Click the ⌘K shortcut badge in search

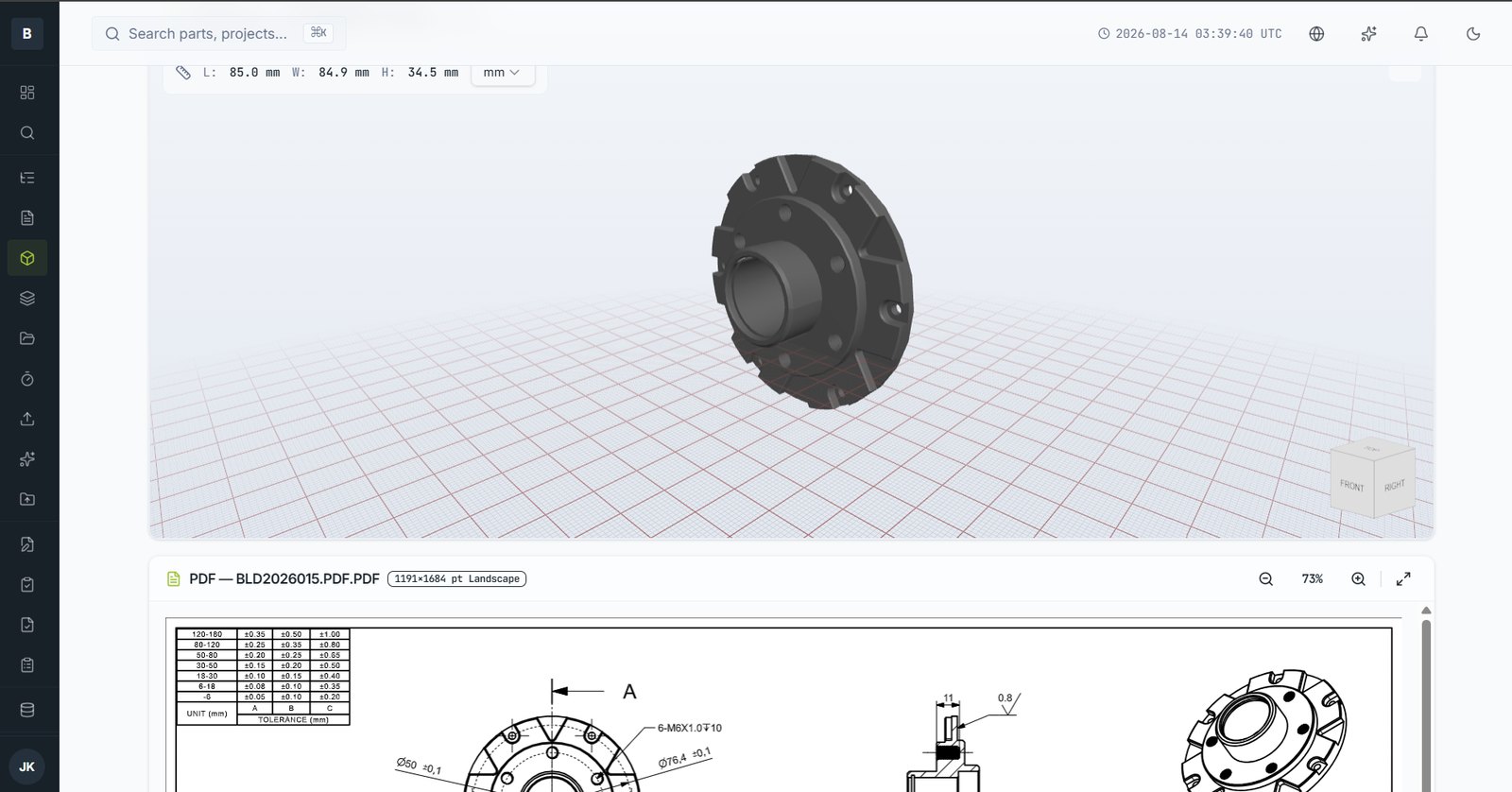318,33
